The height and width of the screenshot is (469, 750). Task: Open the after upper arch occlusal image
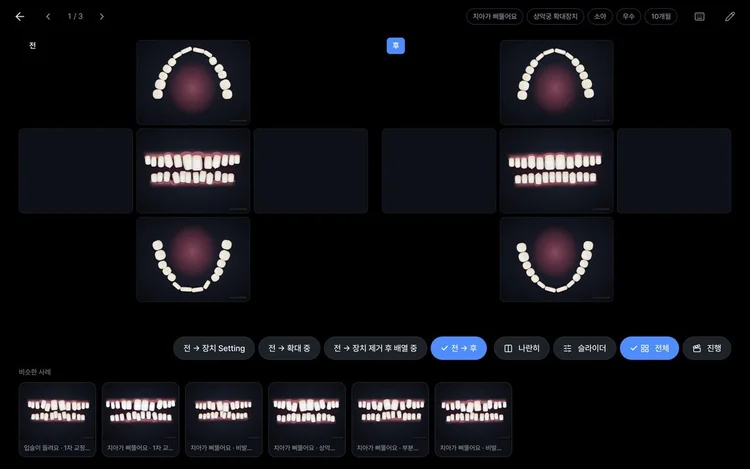[x=556, y=82]
